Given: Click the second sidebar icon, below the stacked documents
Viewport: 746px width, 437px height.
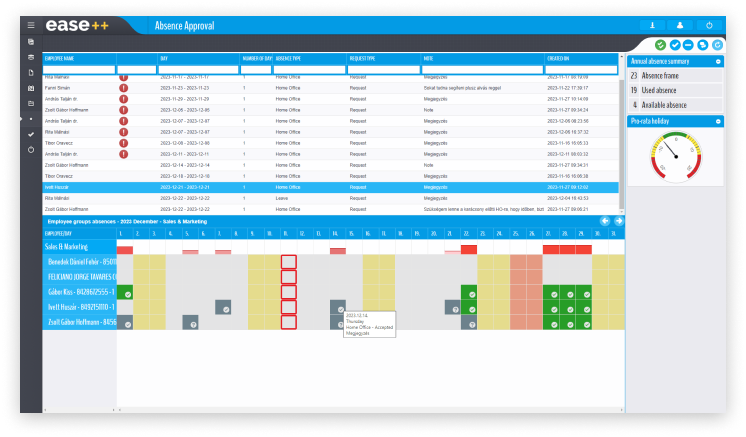Looking at the screenshot, I should (31, 57).
